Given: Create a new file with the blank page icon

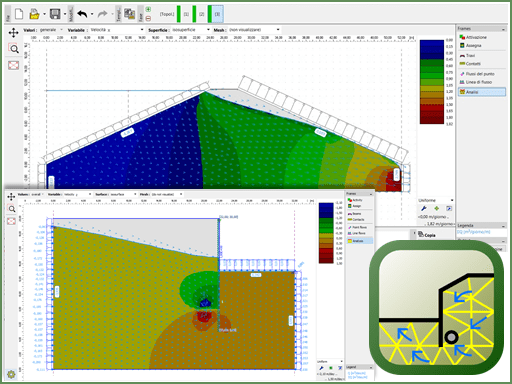Looking at the screenshot, I should click(19, 14).
